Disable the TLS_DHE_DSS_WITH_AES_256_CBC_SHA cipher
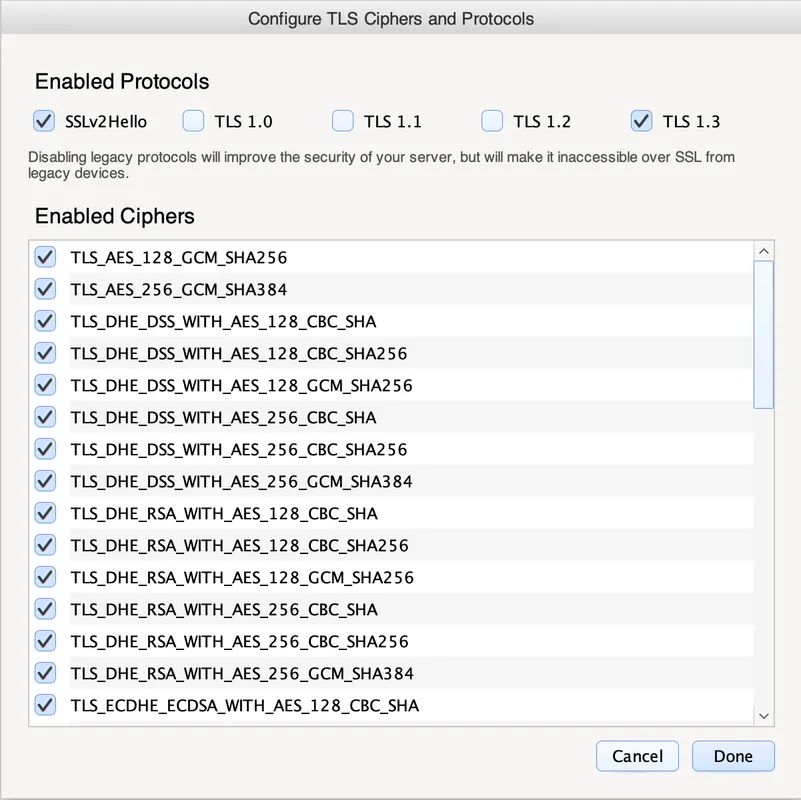 (x=45, y=417)
